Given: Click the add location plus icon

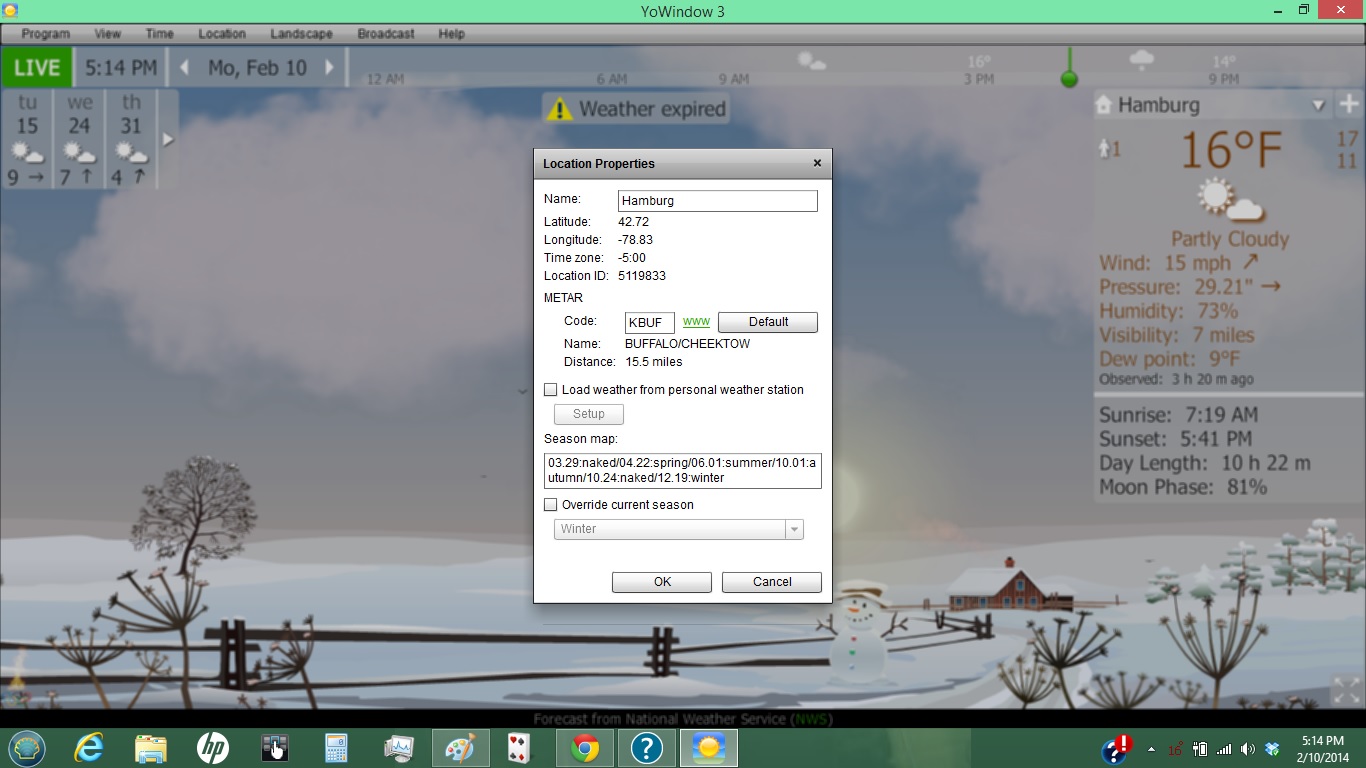Looking at the screenshot, I should pyautogui.click(x=1349, y=104).
